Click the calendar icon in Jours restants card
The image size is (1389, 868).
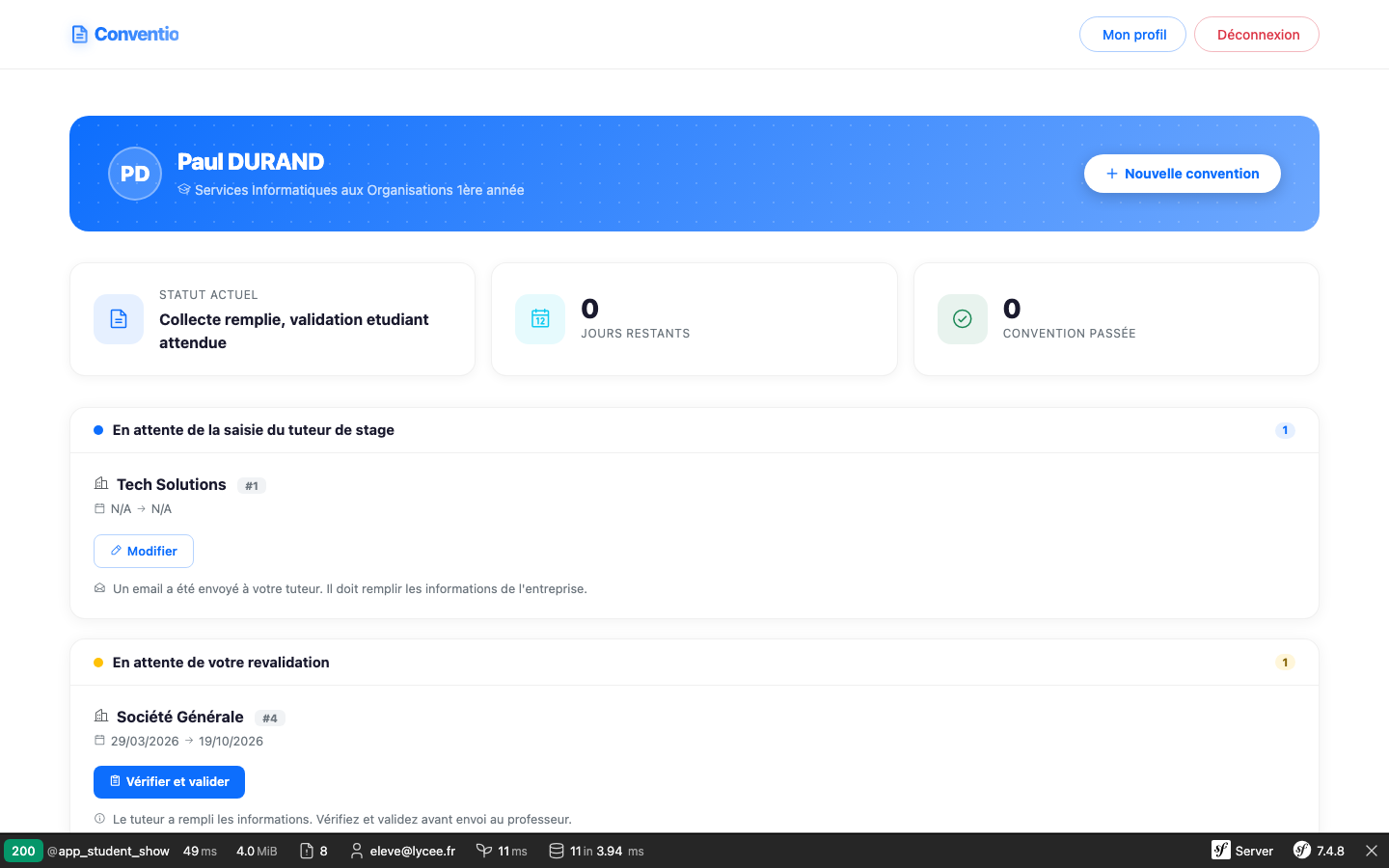(540, 319)
